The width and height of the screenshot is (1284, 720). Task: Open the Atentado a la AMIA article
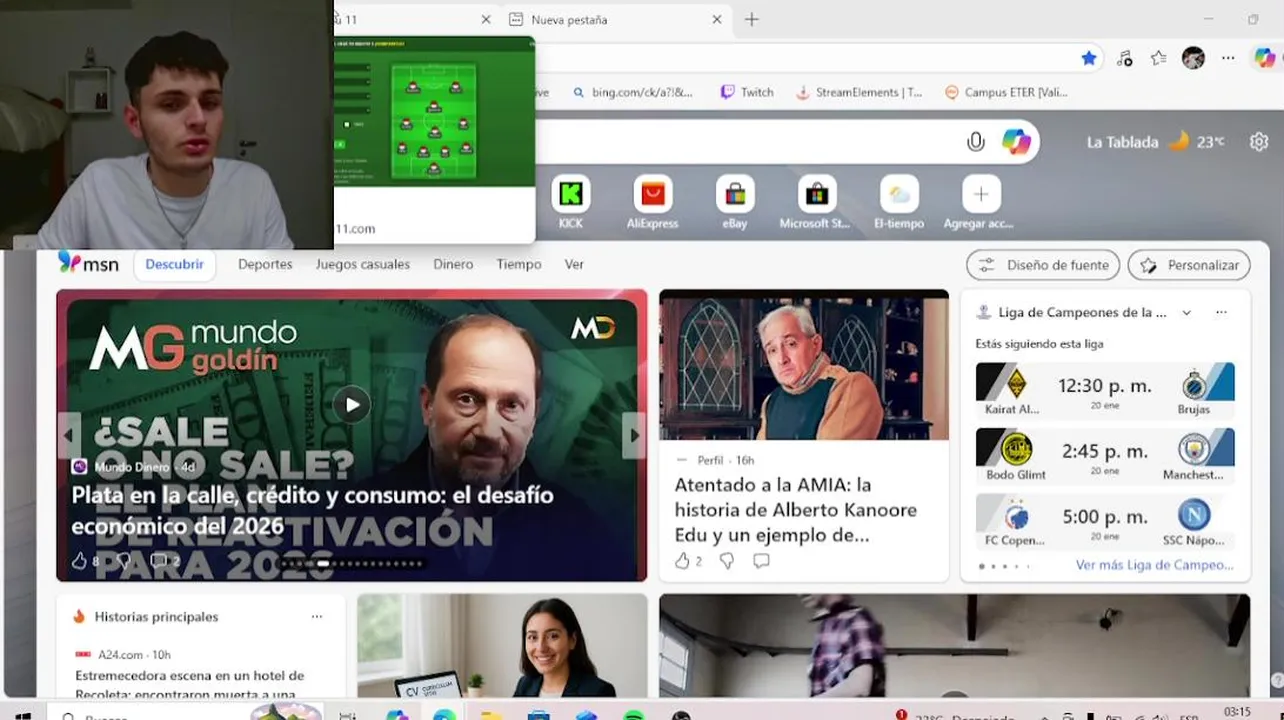point(796,510)
